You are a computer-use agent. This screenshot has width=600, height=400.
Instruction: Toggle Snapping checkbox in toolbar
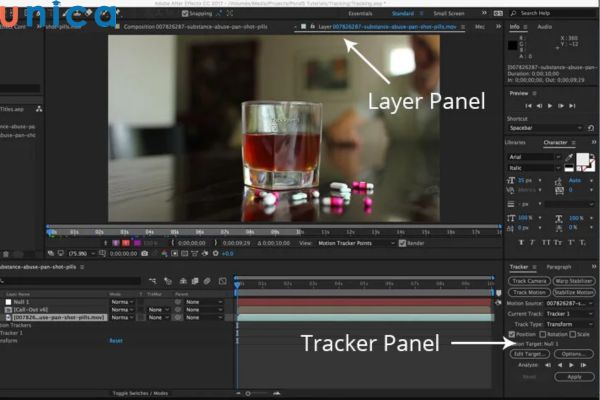185,14
